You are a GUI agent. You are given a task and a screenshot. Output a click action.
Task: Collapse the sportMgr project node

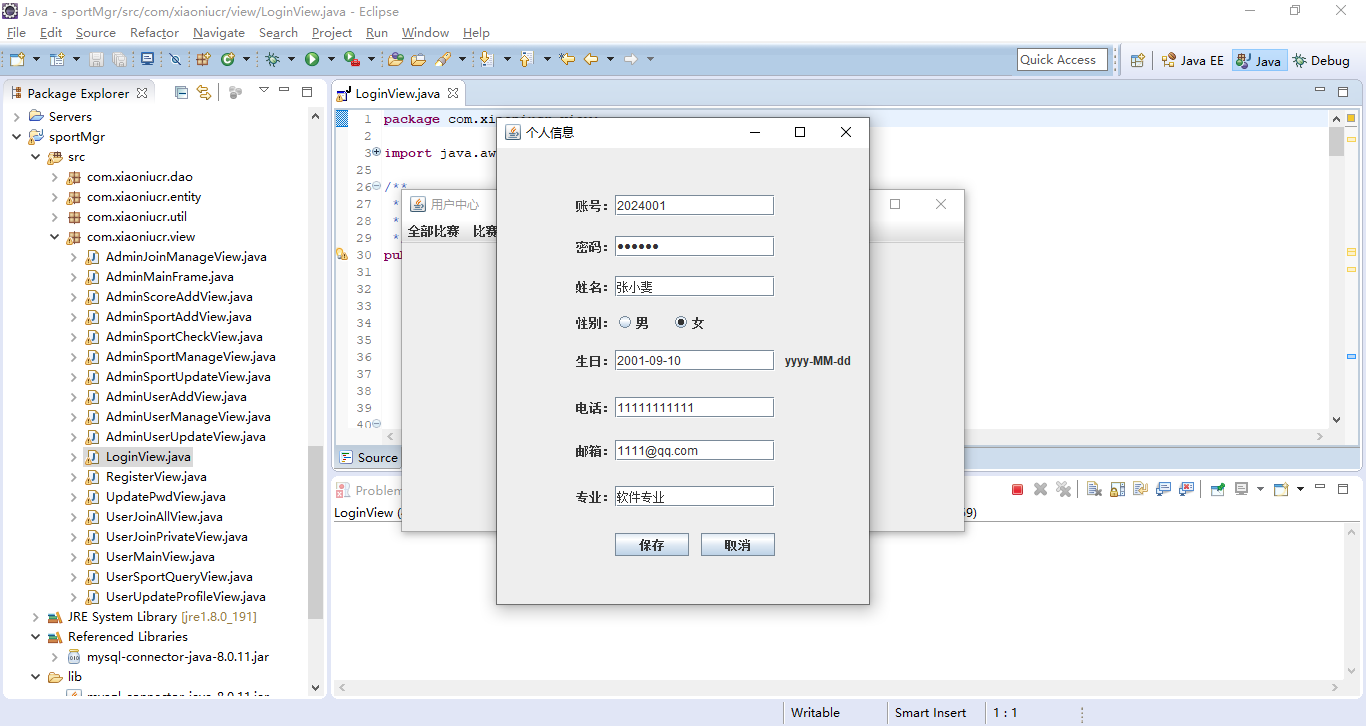(16, 137)
